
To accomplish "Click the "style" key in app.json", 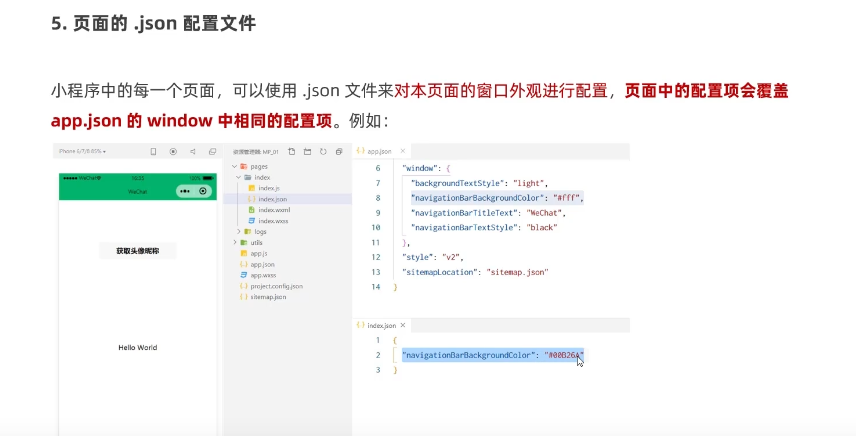I will (x=419, y=257).
